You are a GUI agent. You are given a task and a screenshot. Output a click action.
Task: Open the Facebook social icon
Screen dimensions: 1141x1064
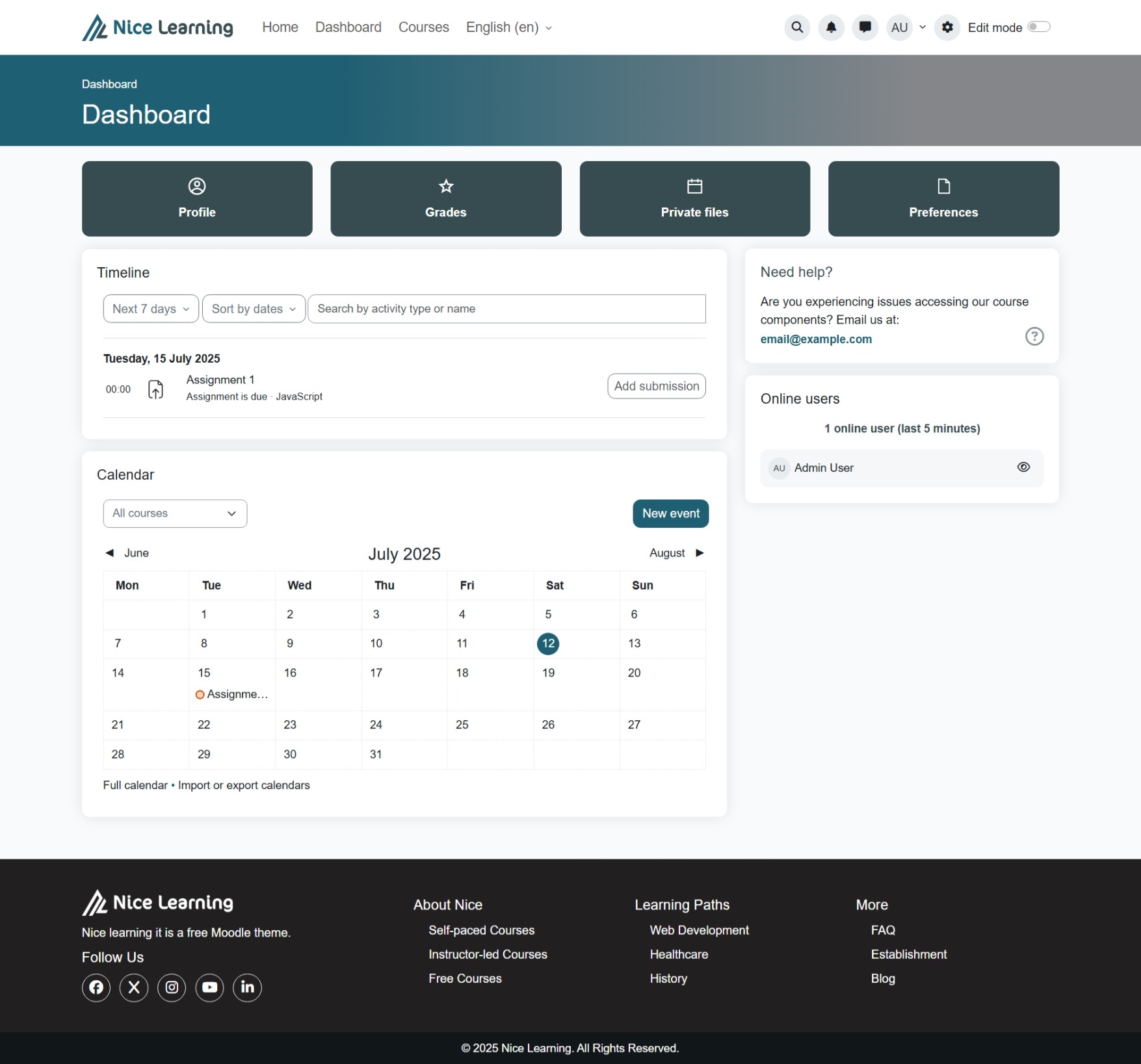96,987
